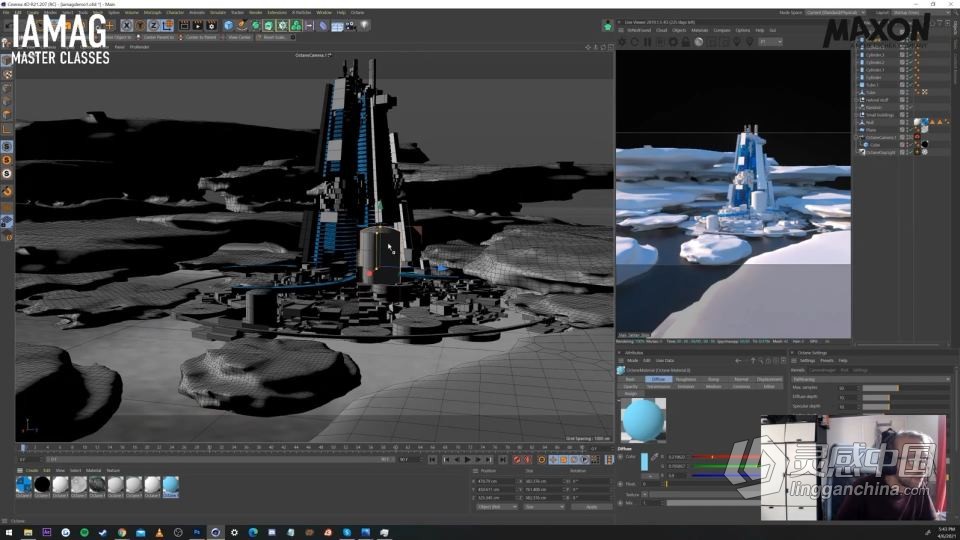
Task: Open Render Settings gear clapperboard icon
Action: [x=212, y=26]
